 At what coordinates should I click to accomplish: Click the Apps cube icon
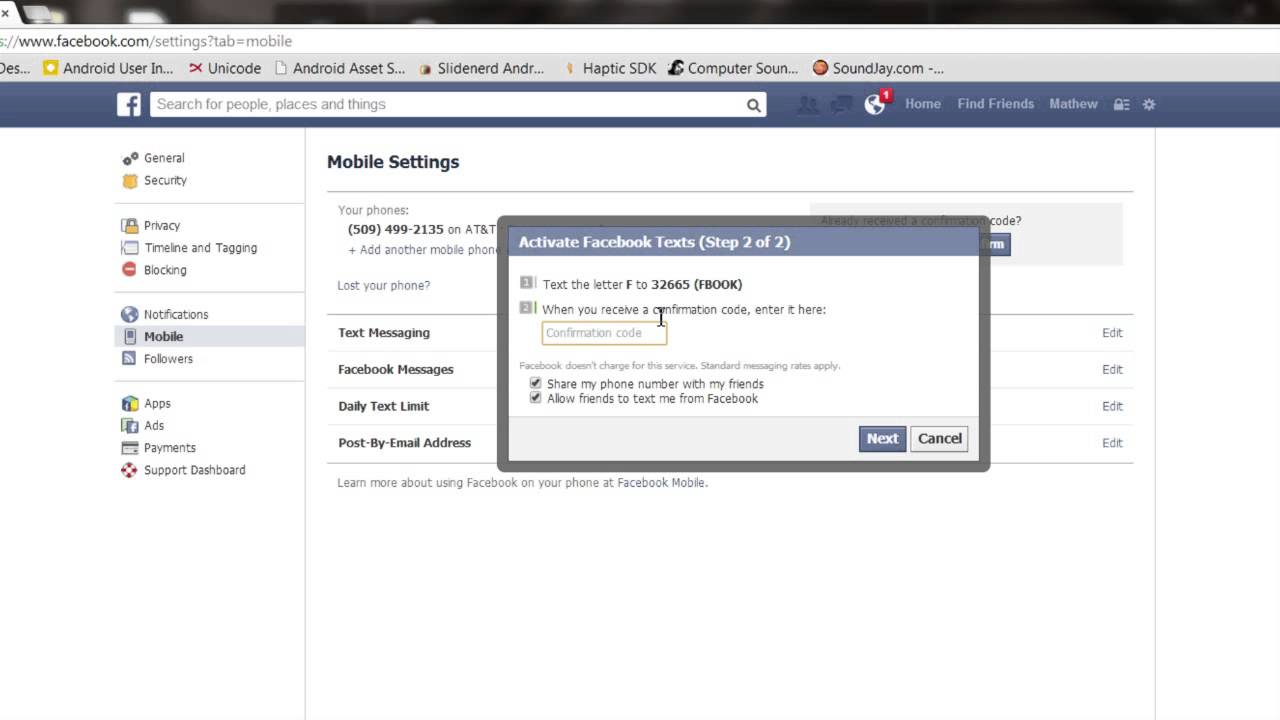pyautogui.click(x=130, y=403)
